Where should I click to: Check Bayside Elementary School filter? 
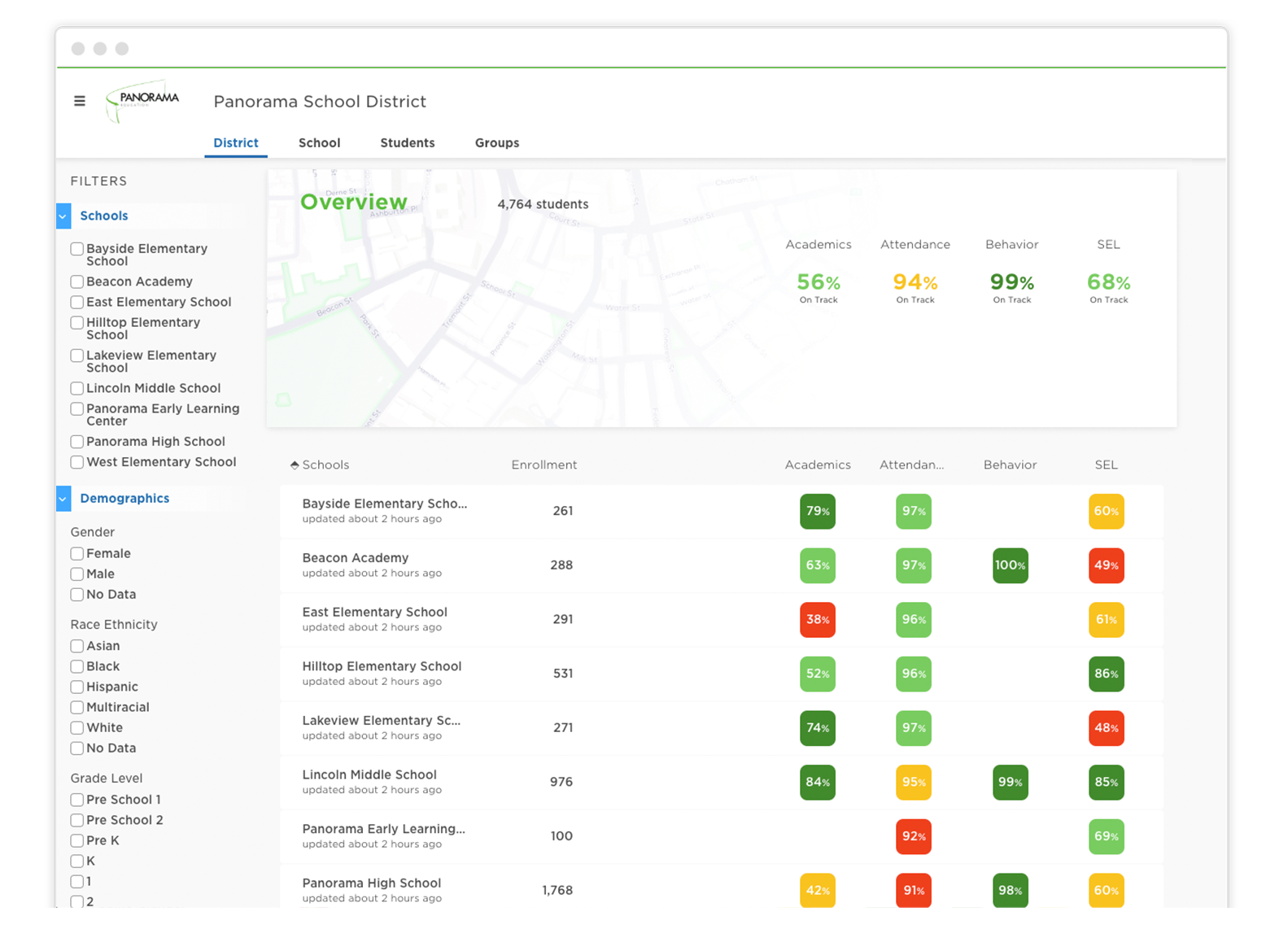(x=77, y=249)
